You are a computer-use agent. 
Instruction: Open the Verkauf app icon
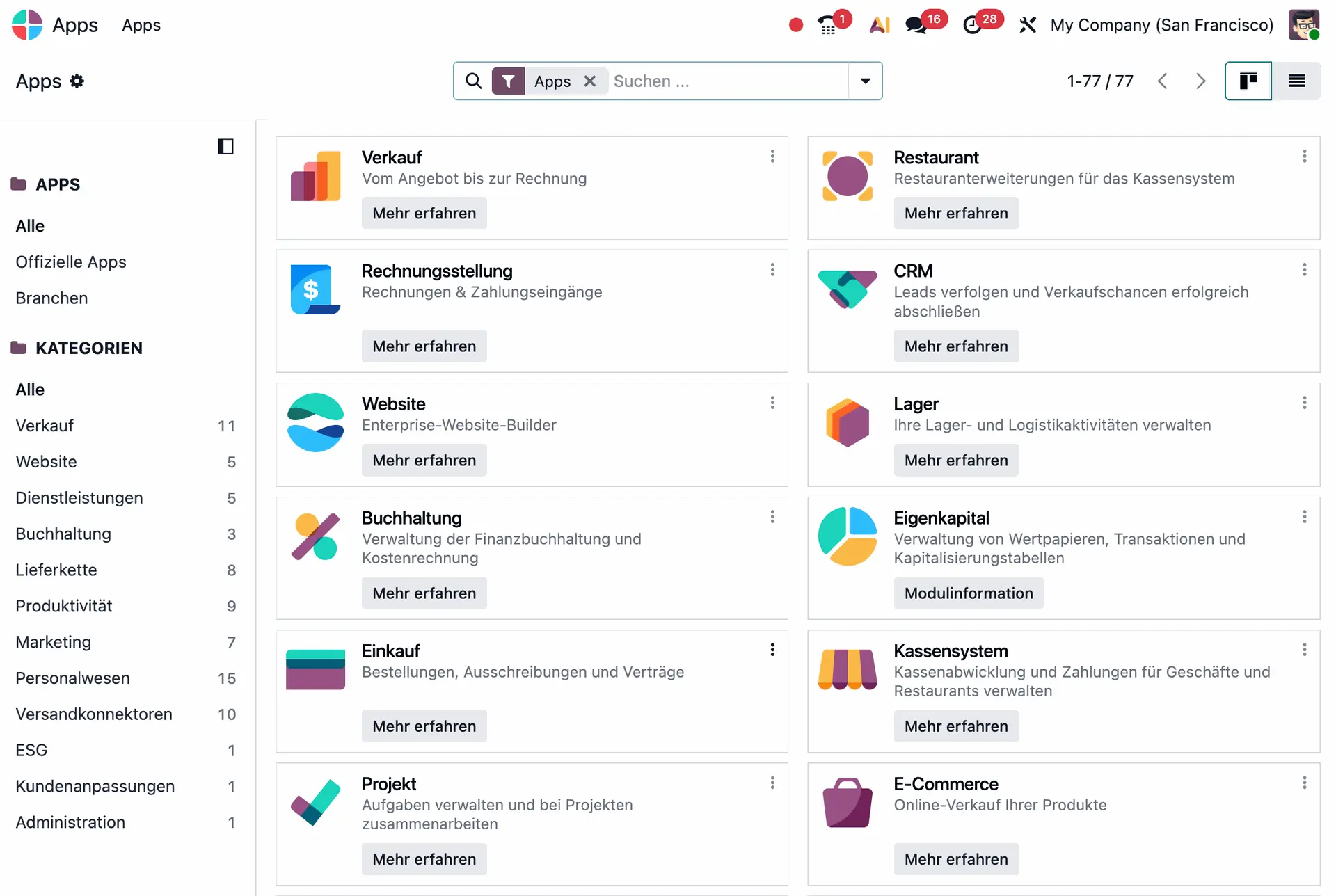[x=316, y=177]
